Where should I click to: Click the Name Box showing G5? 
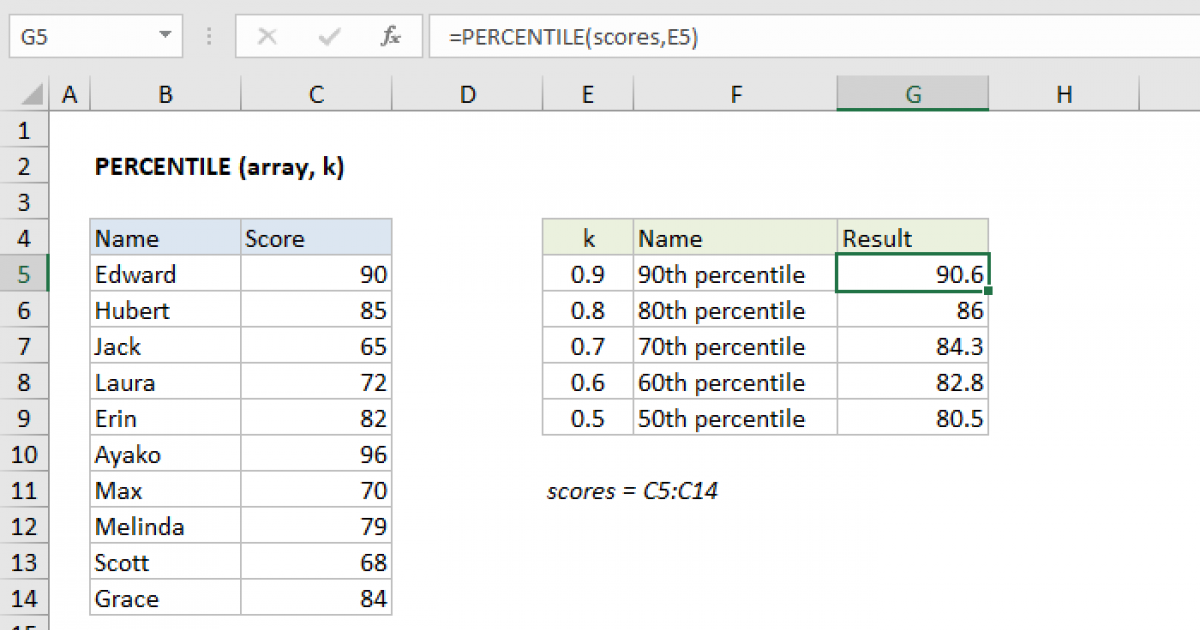pos(80,38)
